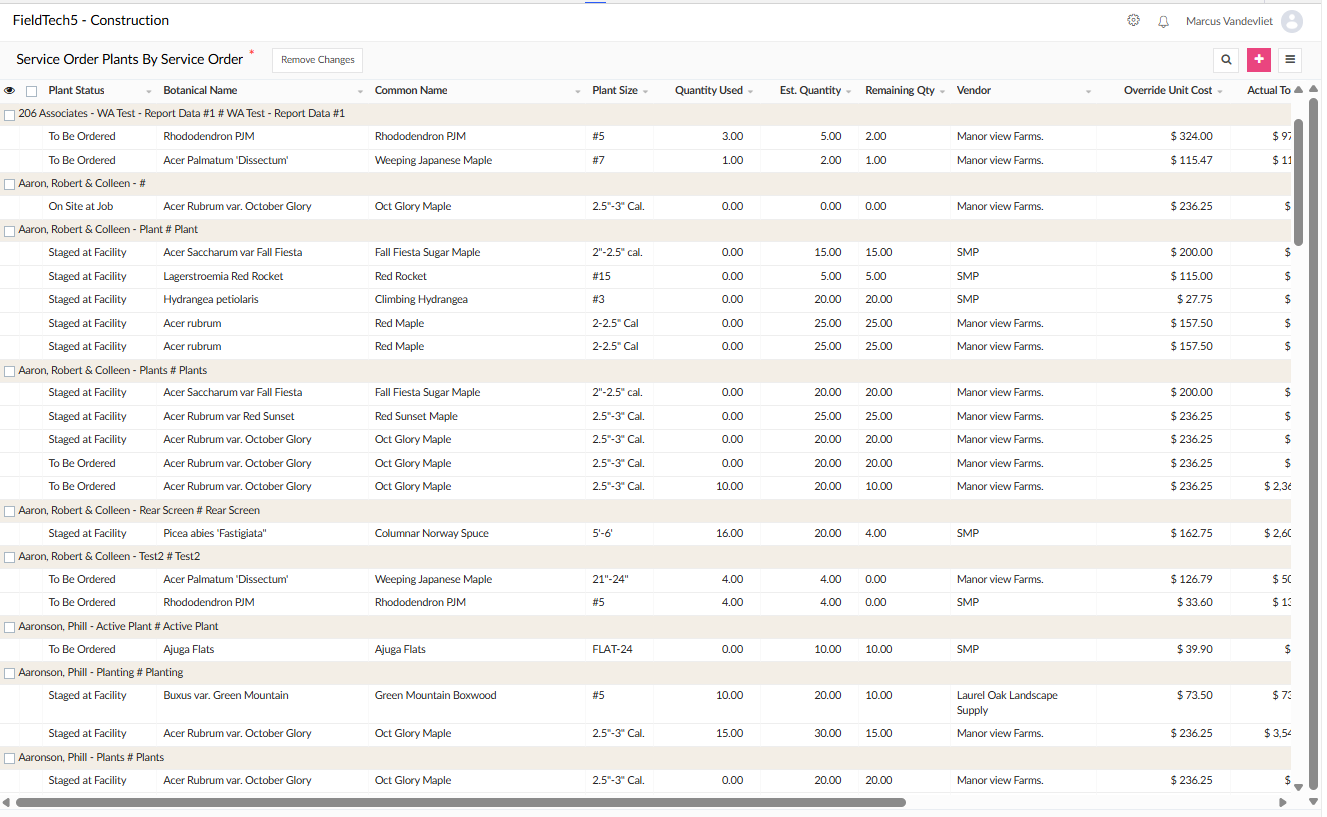The width and height of the screenshot is (1327, 817).
Task: Select Ajuga Flats botanical name cell
Action: [x=188, y=650]
